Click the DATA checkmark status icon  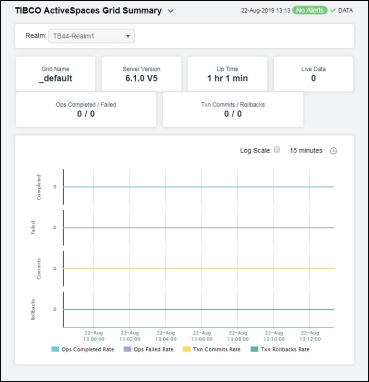333,10
